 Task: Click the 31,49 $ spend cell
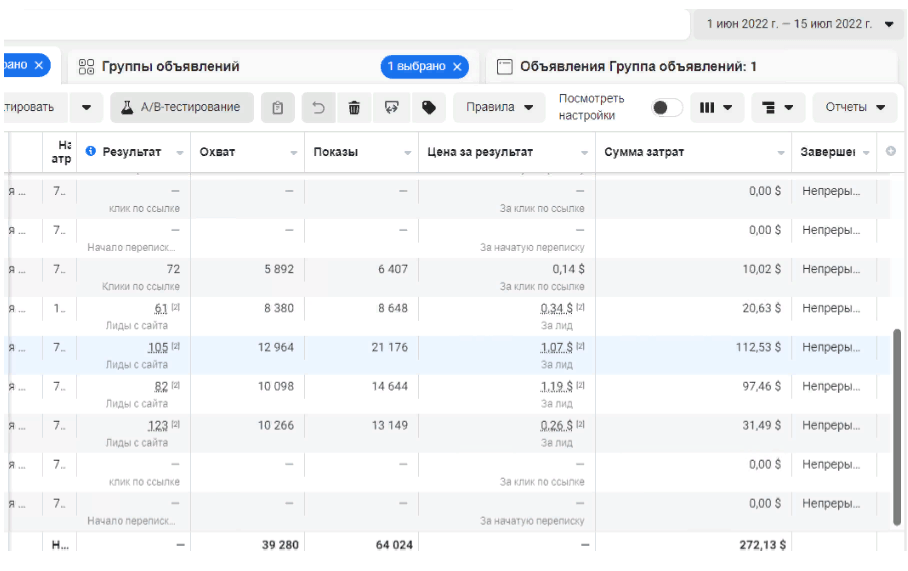point(761,426)
